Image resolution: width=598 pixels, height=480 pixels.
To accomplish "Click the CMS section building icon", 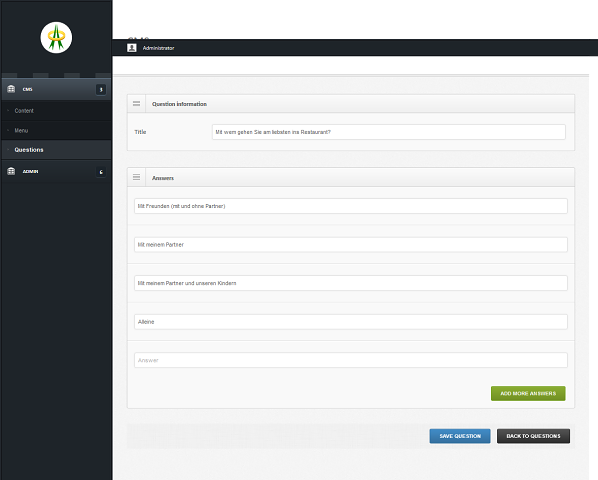I will (11, 89).
